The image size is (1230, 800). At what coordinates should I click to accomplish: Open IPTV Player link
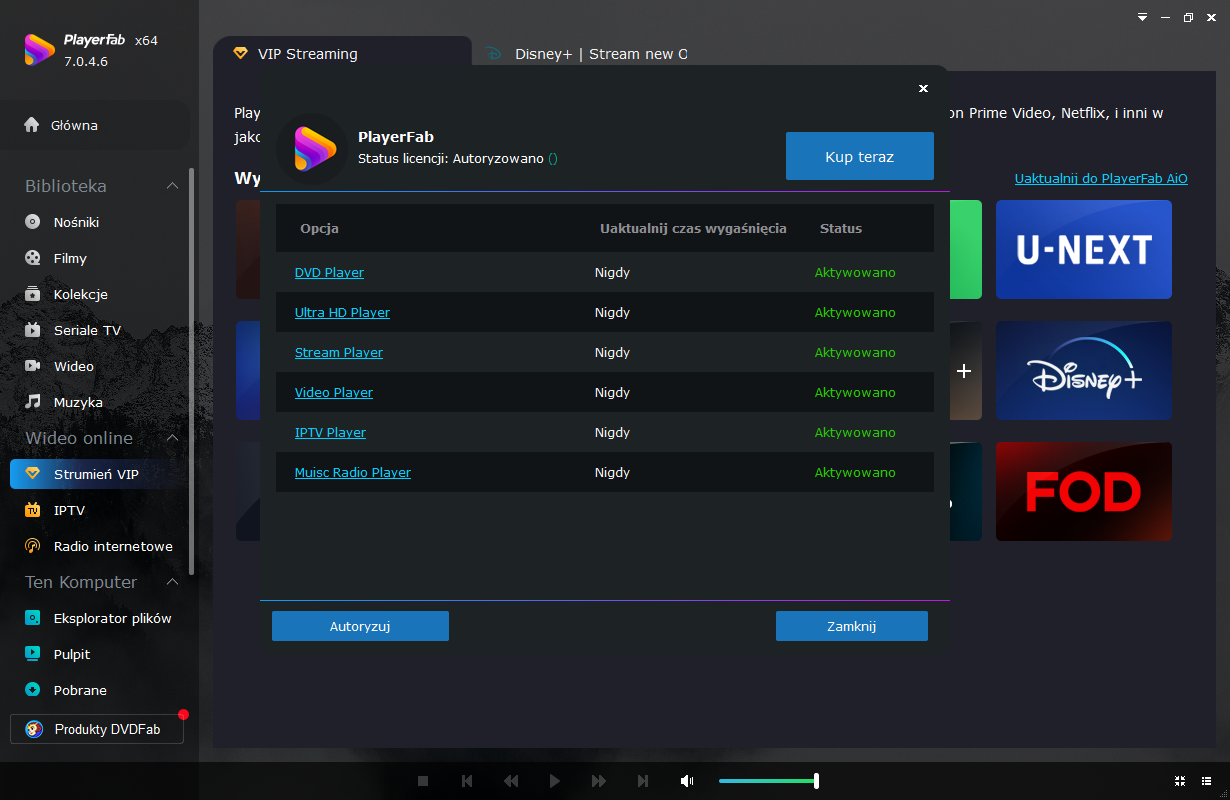coord(330,432)
